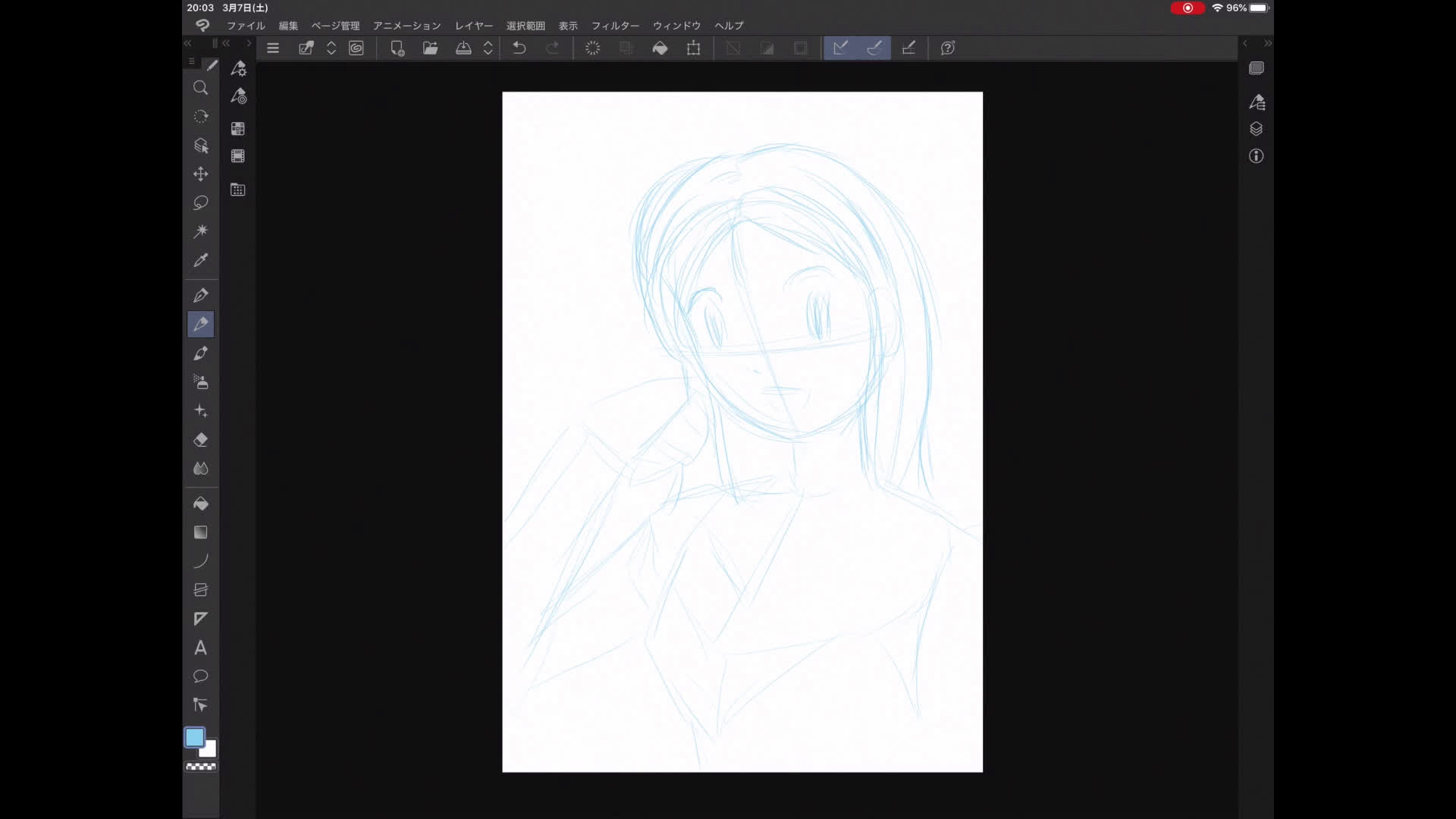Expand the up-down arrows beside save icon
This screenshot has height=819, width=1456.
pyautogui.click(x=488, y=48)
